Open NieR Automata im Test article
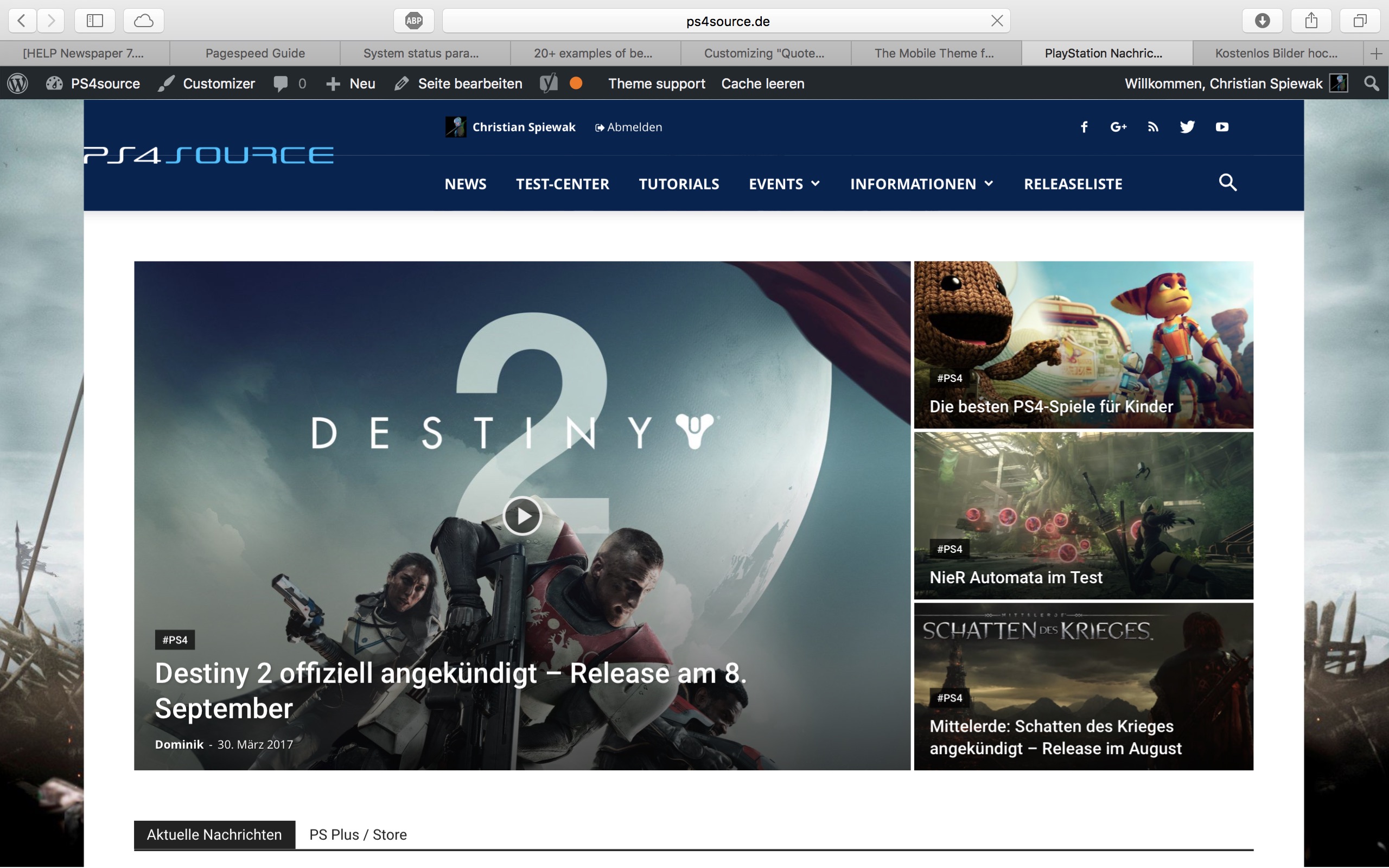Image resolution: width=1389 pixels, height=868 pixels. pyautogui.click(x=1016, y=578)
